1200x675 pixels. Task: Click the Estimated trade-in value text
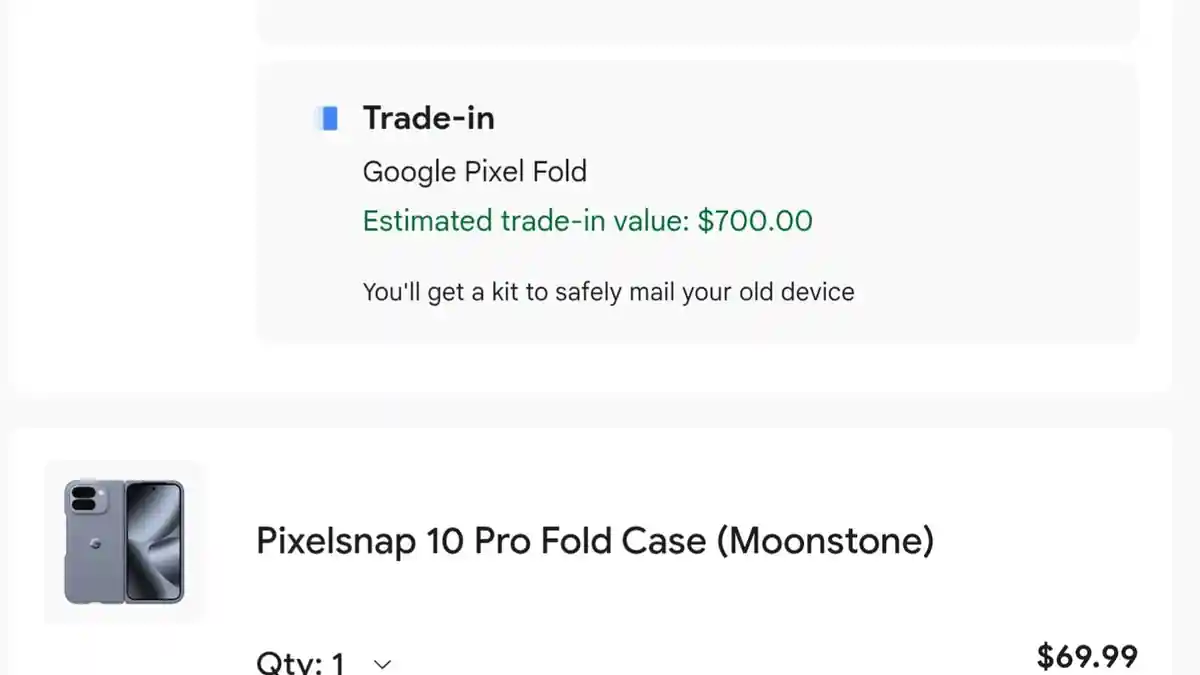(x=525, y=220)
